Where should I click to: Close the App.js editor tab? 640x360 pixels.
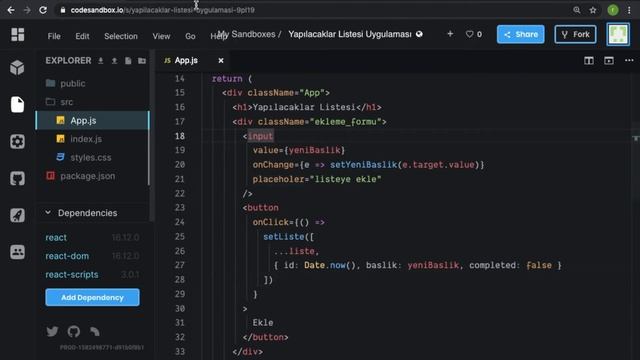click(x=221, y=60)
